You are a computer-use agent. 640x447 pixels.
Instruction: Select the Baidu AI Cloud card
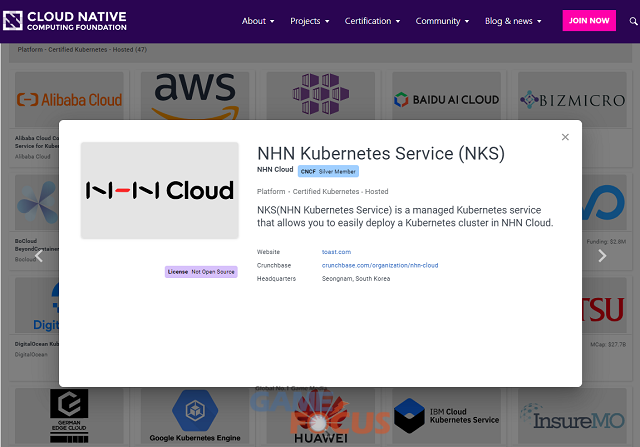tap(445, 100)
